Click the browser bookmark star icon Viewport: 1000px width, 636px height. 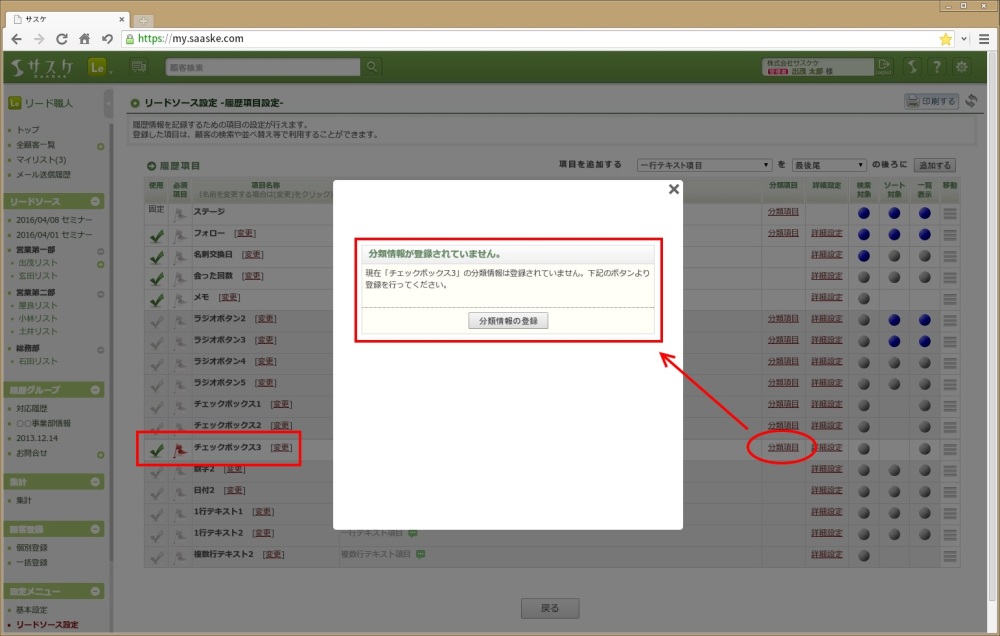[x=945, y=39]
